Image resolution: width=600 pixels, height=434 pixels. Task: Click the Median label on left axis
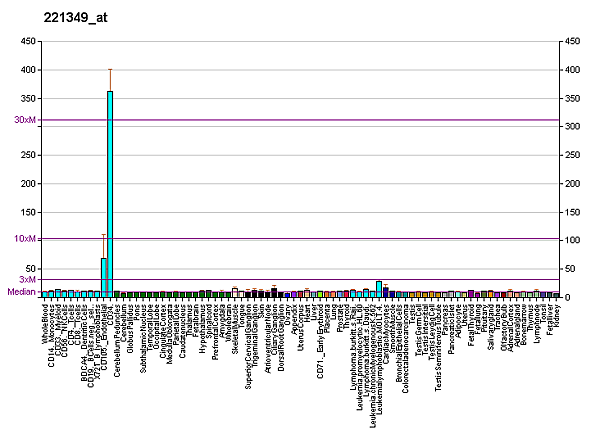click(x=21, y=292)
